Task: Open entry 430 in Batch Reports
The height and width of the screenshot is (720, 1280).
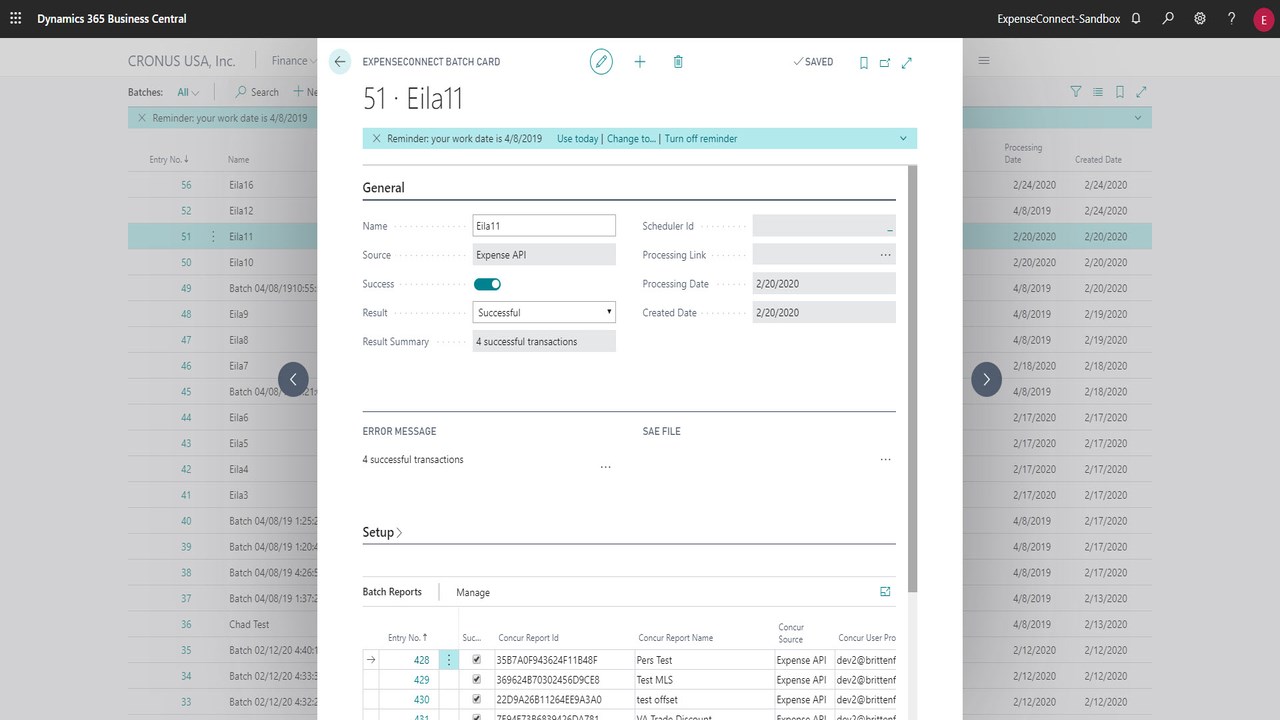Action: coord(421,700)
